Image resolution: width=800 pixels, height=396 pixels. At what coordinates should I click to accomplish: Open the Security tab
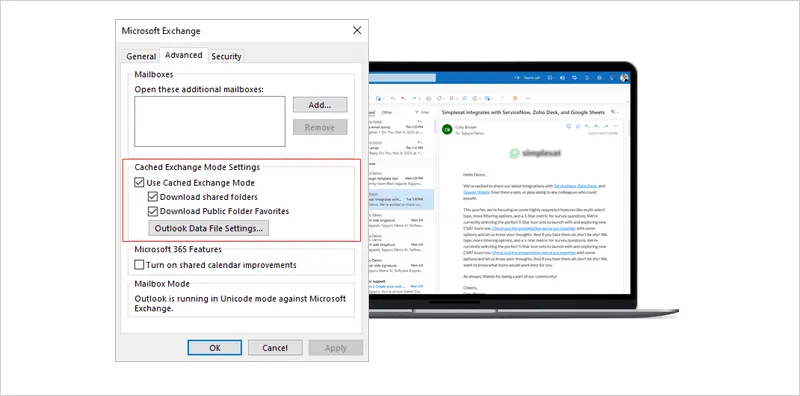point(226,57)
